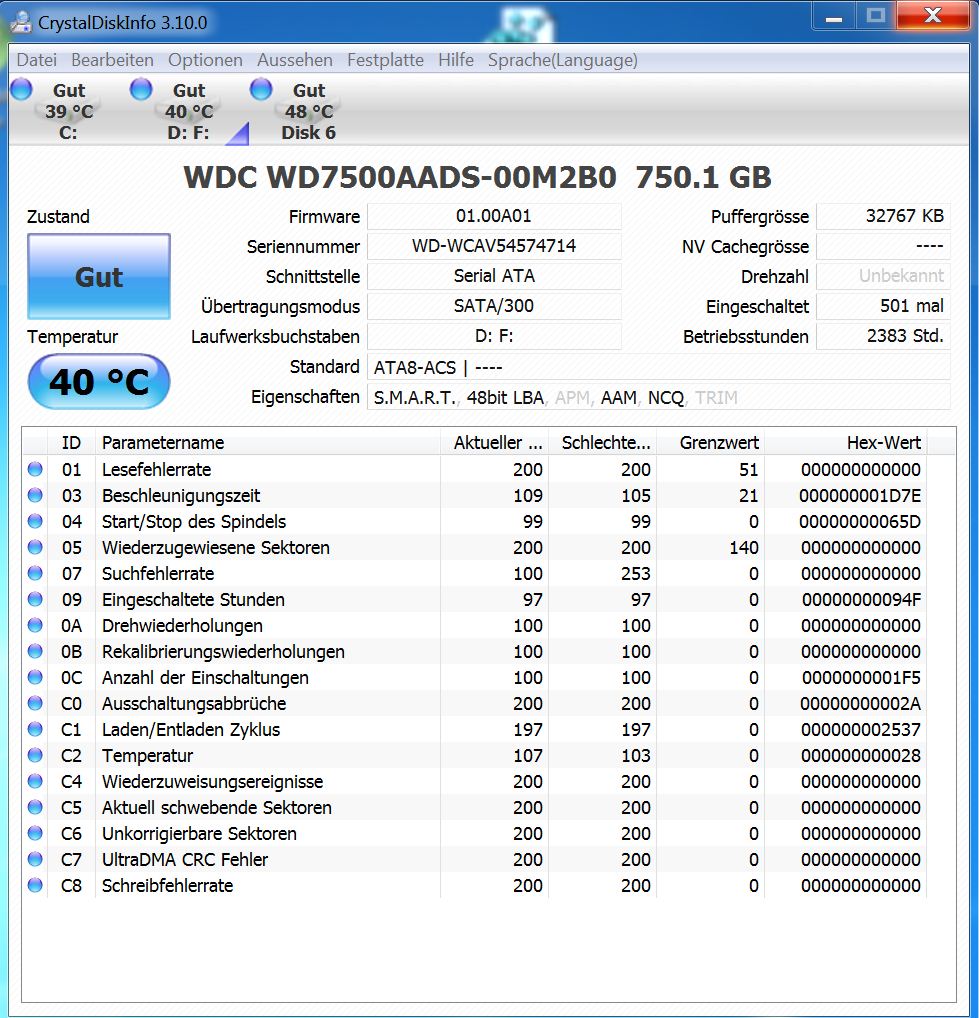Click the Laufwerksbuchstaben field D: F:
The width and height of the screenshot is (979, 1018).
pos(494,336)
